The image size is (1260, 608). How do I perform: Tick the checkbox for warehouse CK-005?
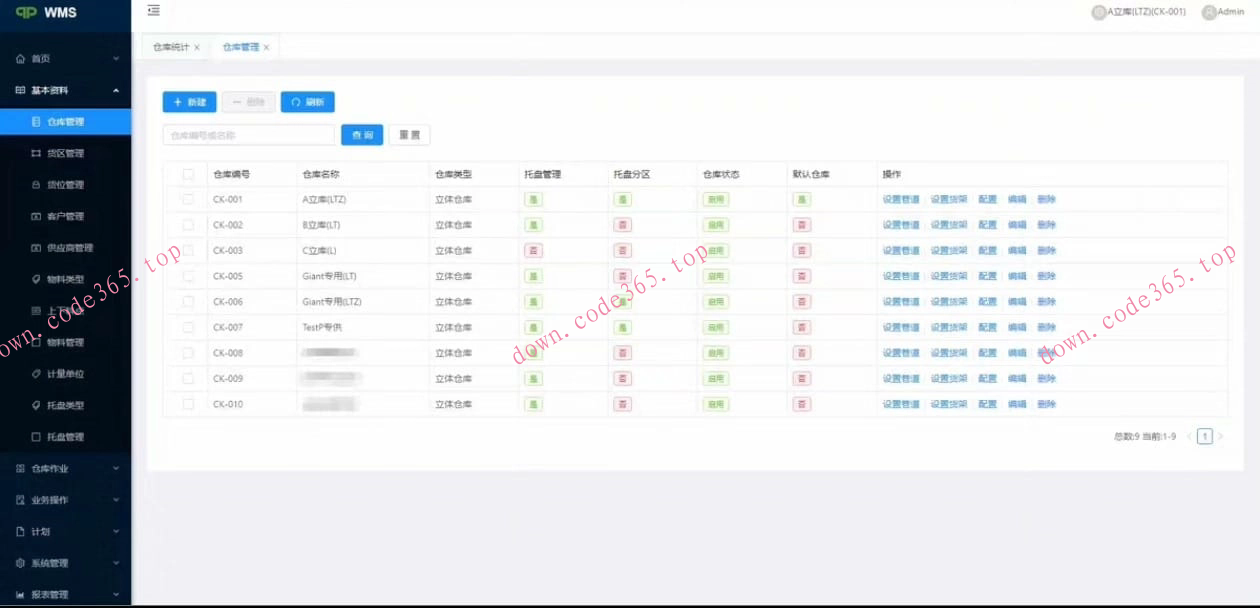click(x=188, y=276)
